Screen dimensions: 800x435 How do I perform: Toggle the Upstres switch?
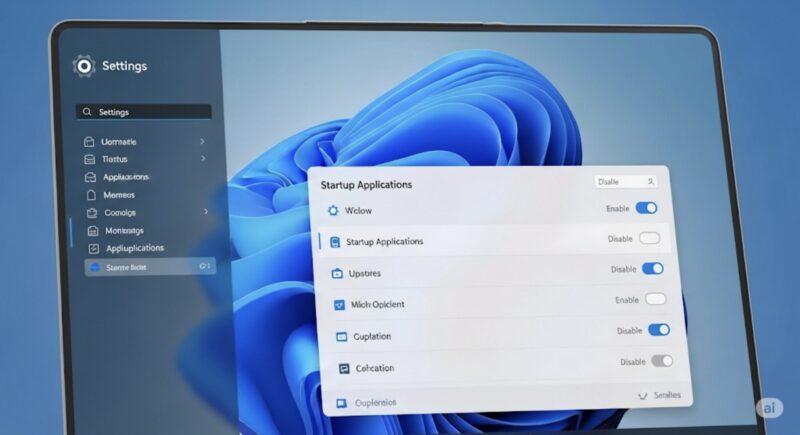coord(653,269)
